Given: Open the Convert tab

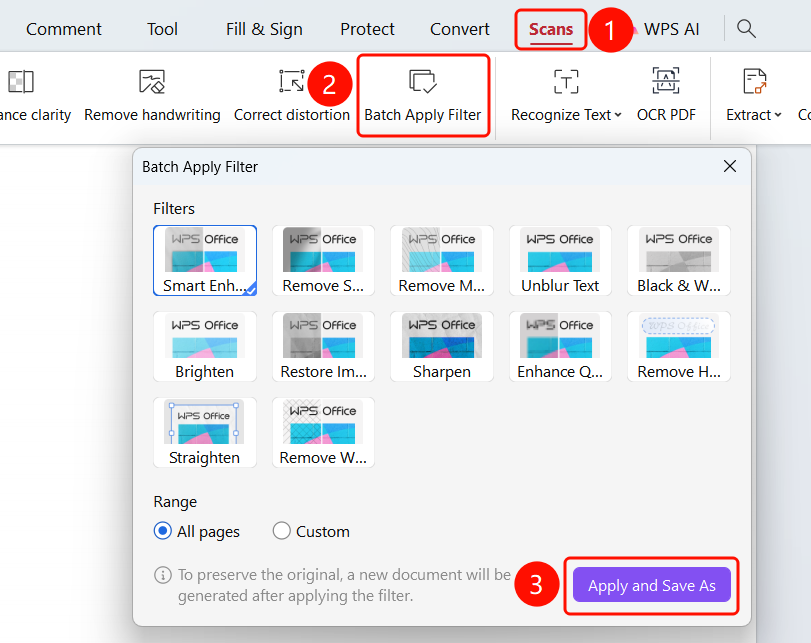Looking at the screenshot, I should pyautogui.click(x=459, y=29).
